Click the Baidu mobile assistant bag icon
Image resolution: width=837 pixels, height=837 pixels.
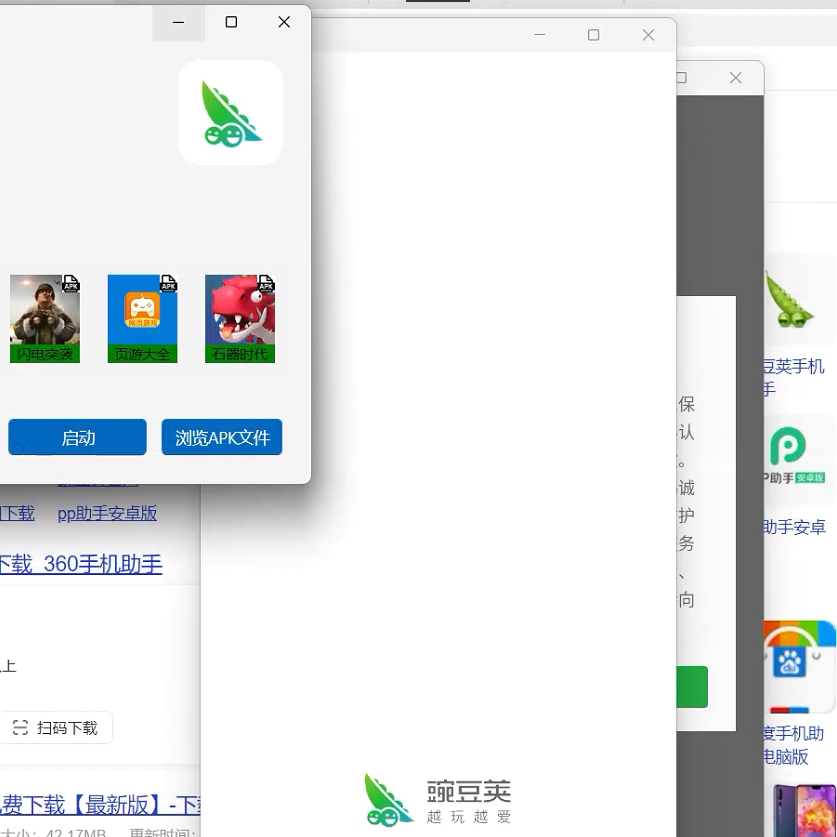pyautogui.click(x=799, y=667)
